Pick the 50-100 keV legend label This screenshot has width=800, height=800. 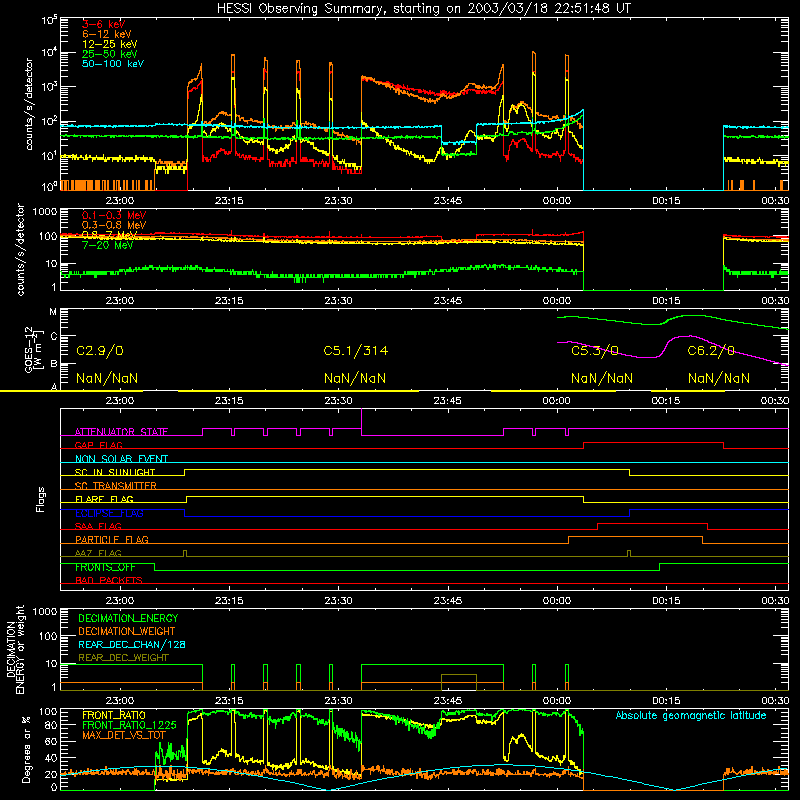[x=112, y=63]
